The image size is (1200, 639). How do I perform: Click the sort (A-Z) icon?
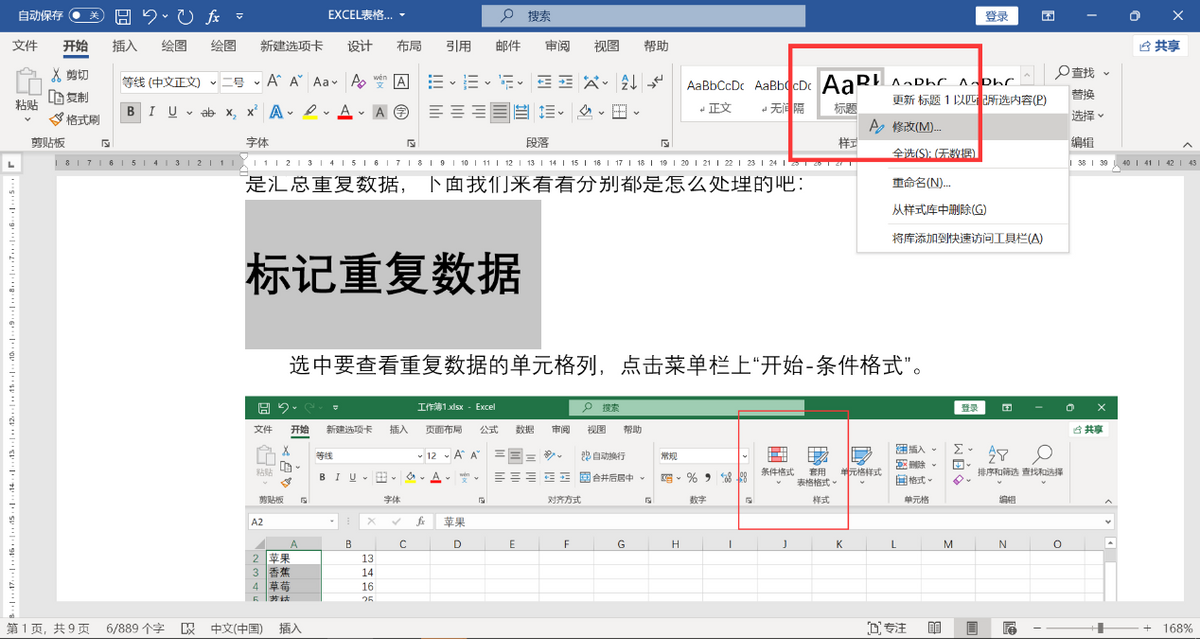tap(627, 82)
